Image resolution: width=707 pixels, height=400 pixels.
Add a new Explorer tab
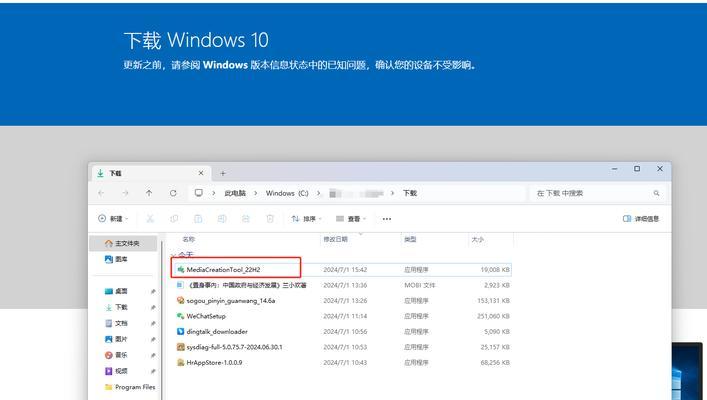click(x=223, y=173)
